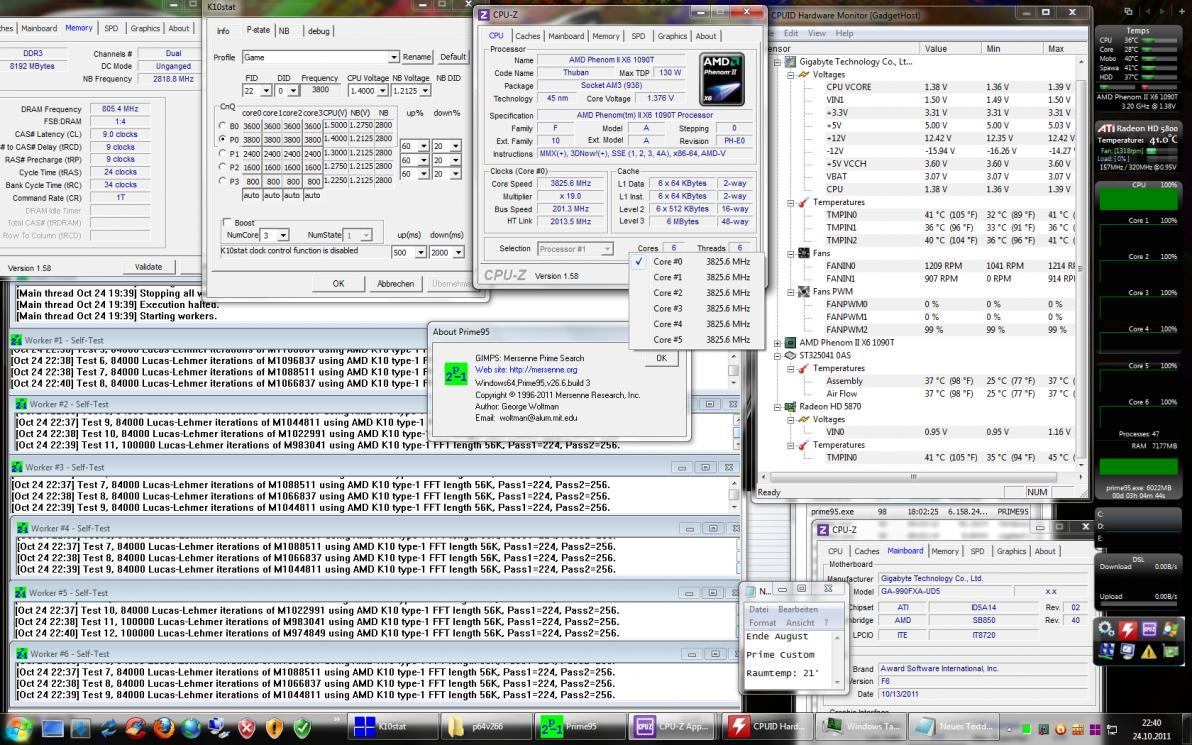Viewport: 1192px width, 745px height.
Task: Select Core #0 in the CPU-Z core list
Action: (x=696, y=262)
